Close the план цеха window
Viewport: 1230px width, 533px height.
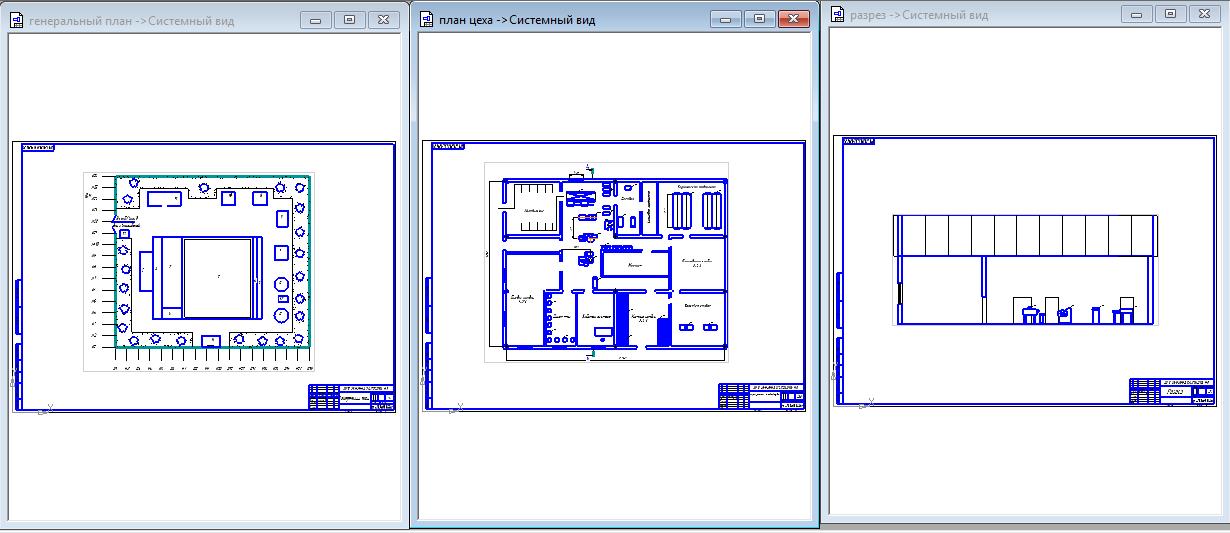pos(793,19)
